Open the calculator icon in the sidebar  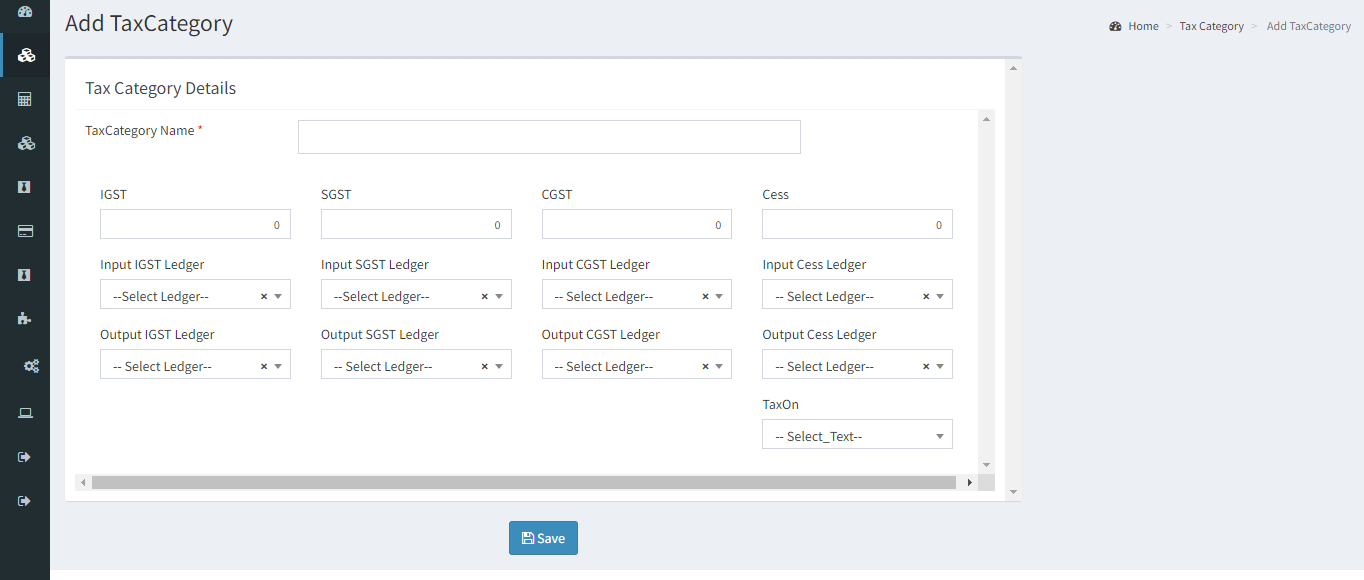25,99
